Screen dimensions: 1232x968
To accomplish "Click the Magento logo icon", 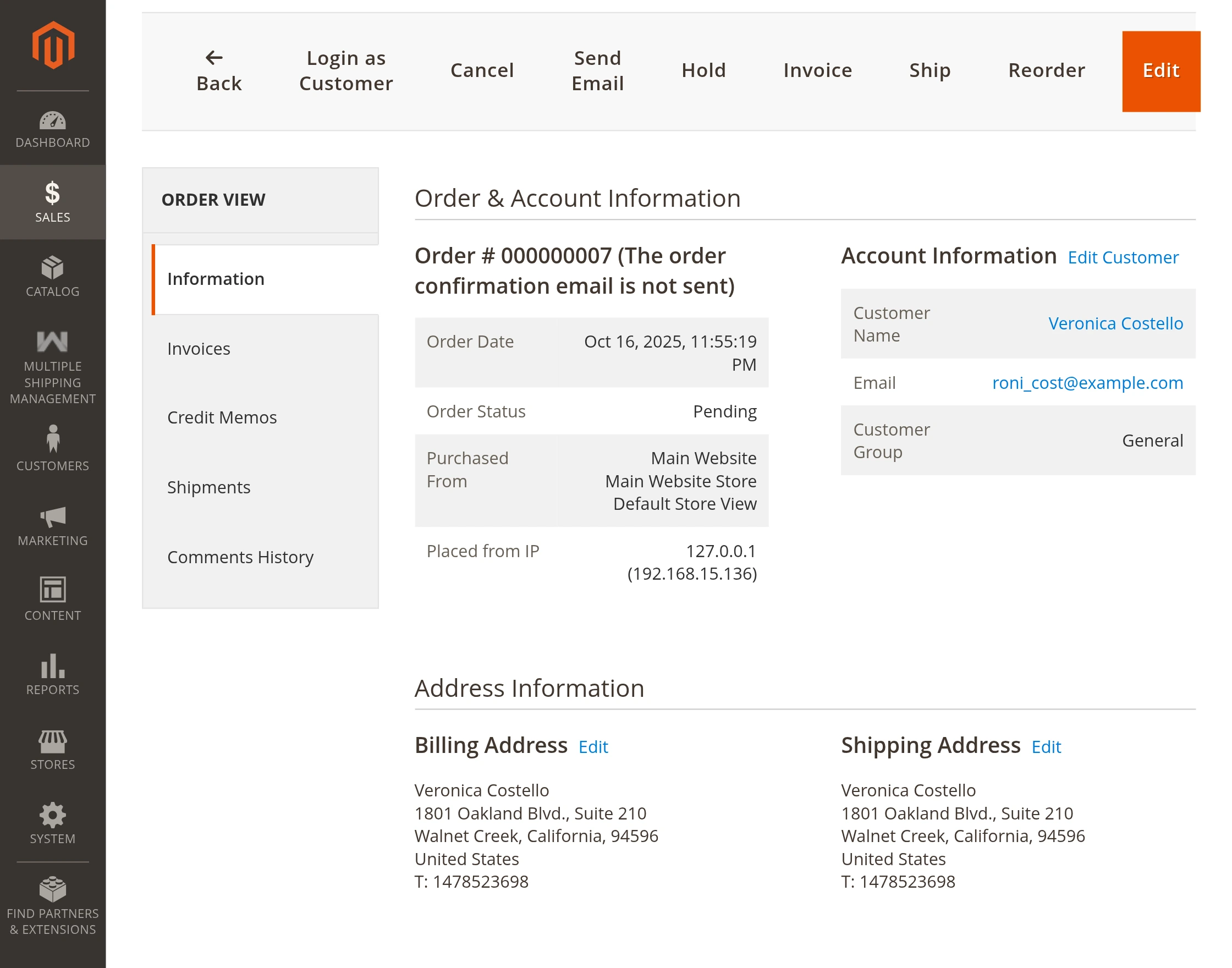I will (53, 45).
